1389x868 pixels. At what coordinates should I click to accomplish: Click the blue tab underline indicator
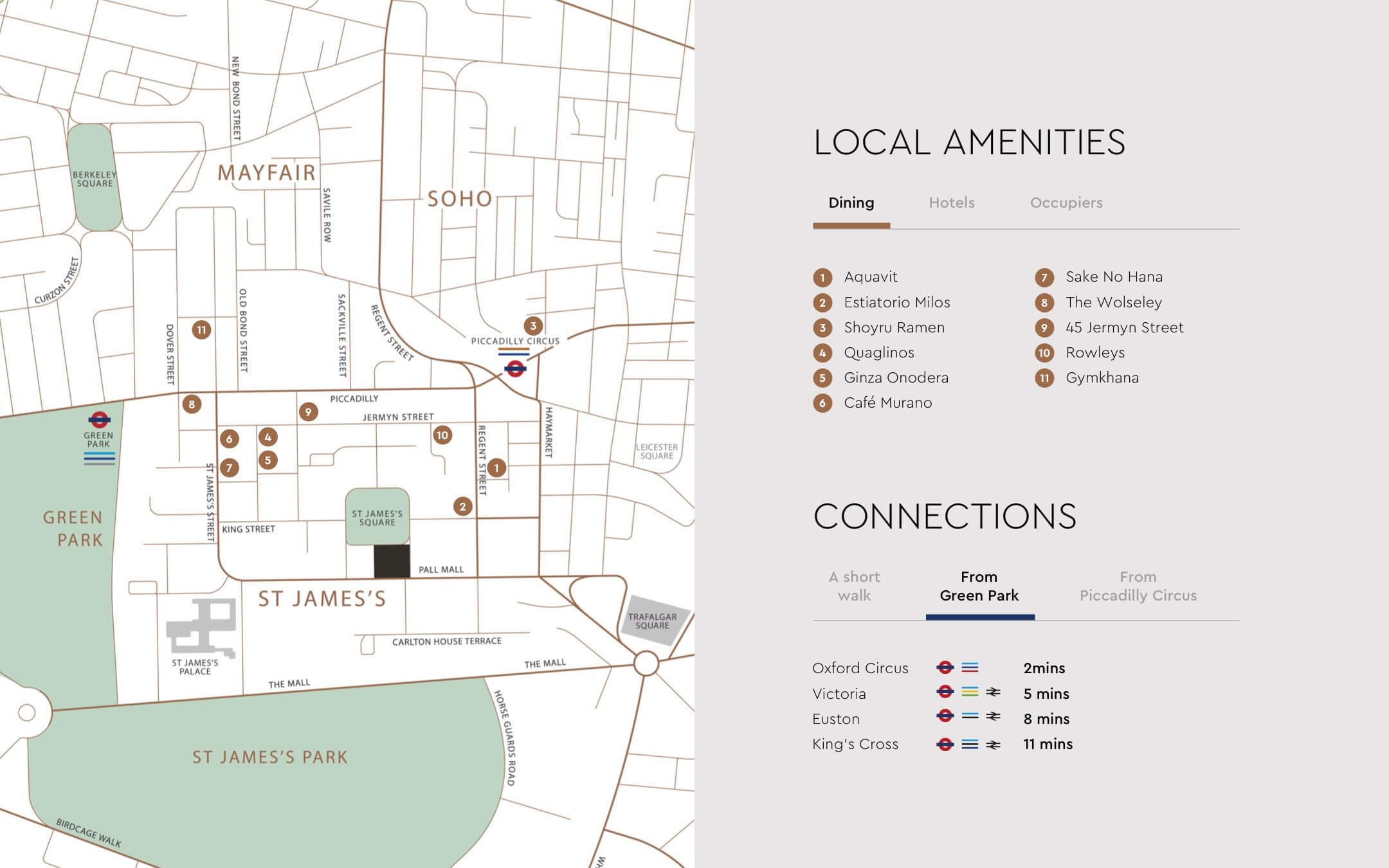tap(979, 616)
